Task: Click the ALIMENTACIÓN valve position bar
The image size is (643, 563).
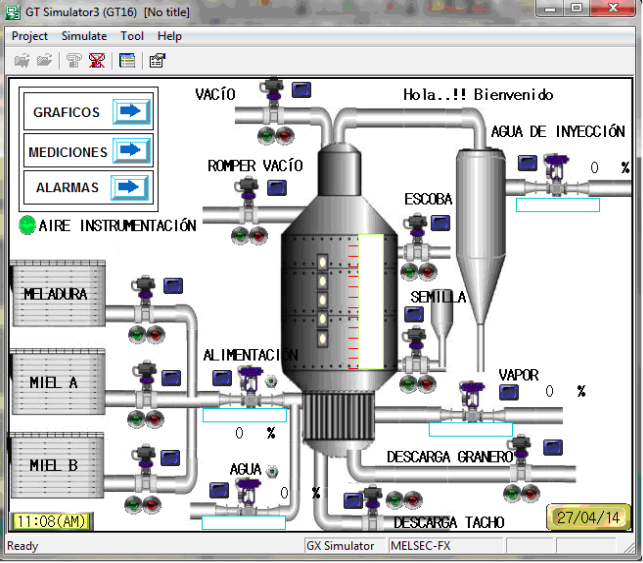Action: click(245, 415)
